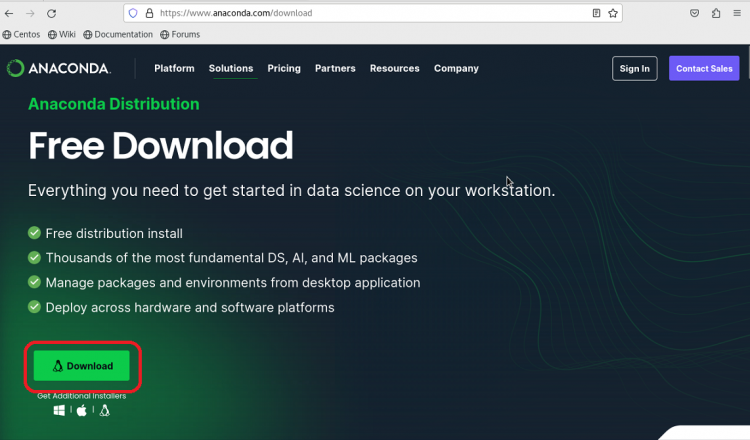Expand the Resources navigation menu
Image resolution: width=750 pixels, height=440 pixels.
click(x=394, y=69)
